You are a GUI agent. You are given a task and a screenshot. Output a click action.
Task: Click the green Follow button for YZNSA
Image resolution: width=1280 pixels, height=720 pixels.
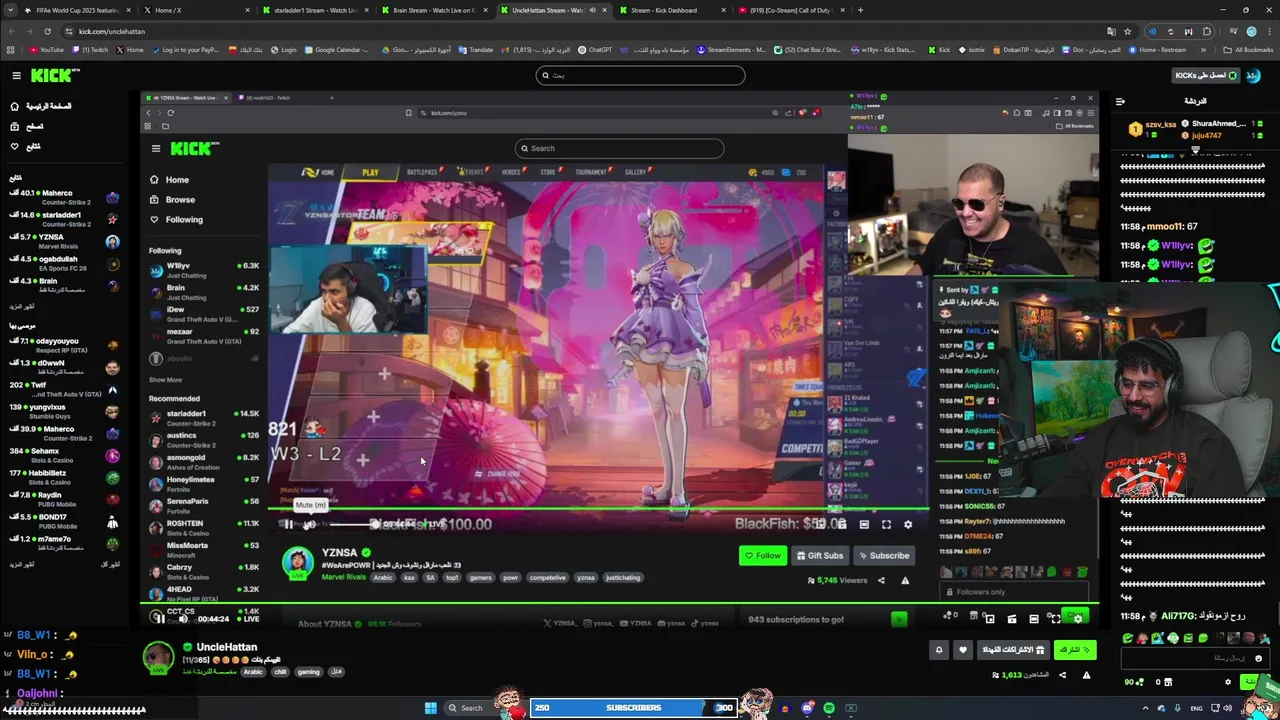[762, 556]
